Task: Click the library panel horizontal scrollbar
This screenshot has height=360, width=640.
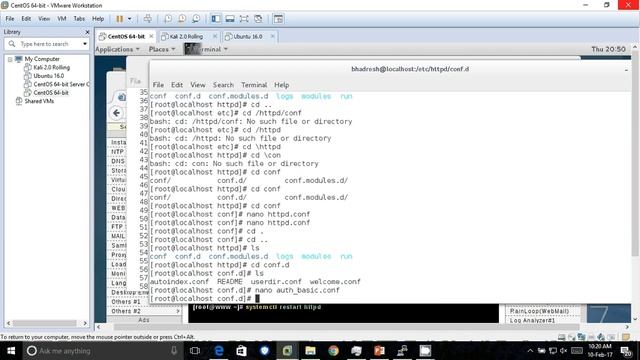Action: [x=44, y=323]
